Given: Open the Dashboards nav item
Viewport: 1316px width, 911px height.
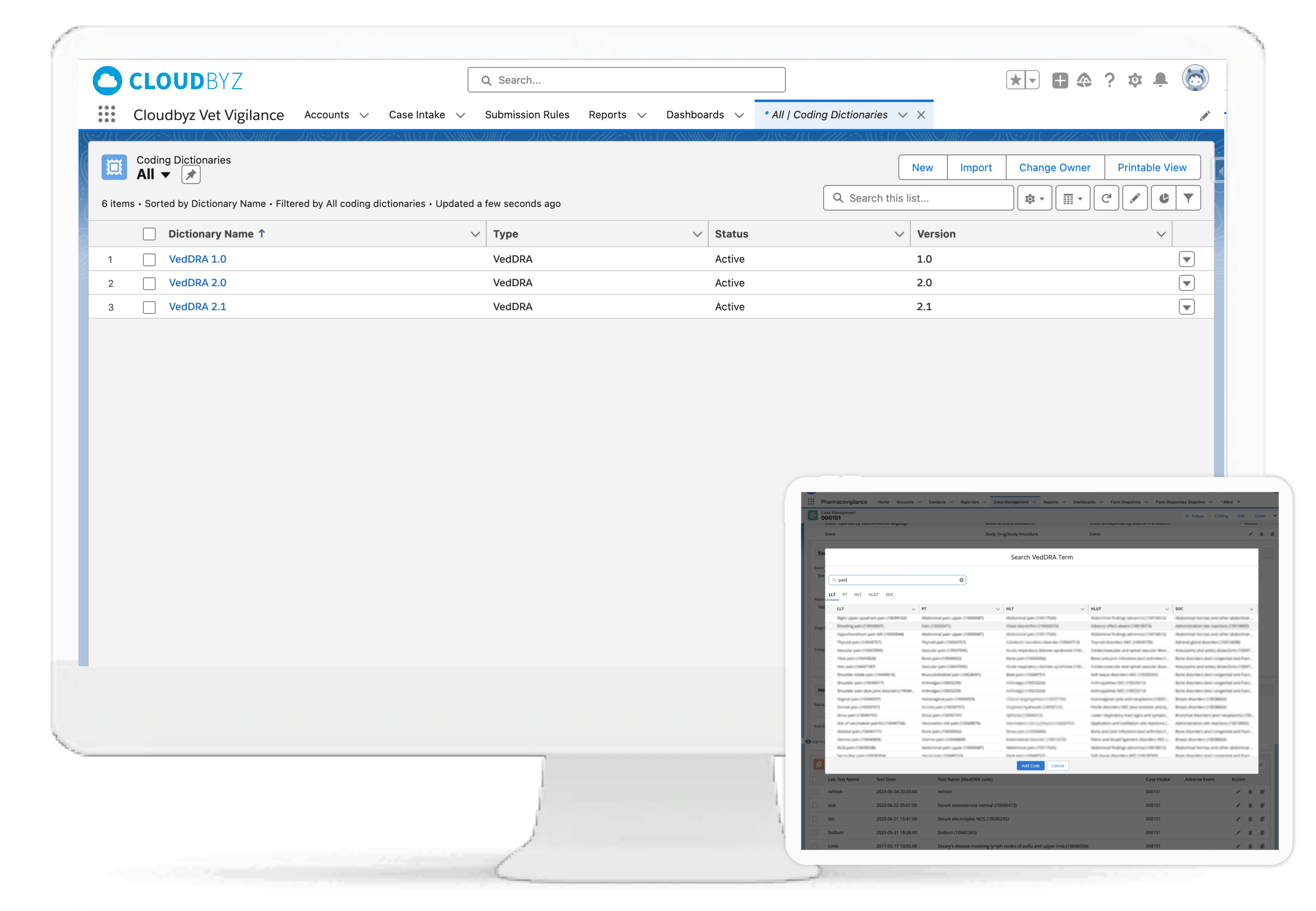Looking at the screenshot, I should click(x=695, y=115).
